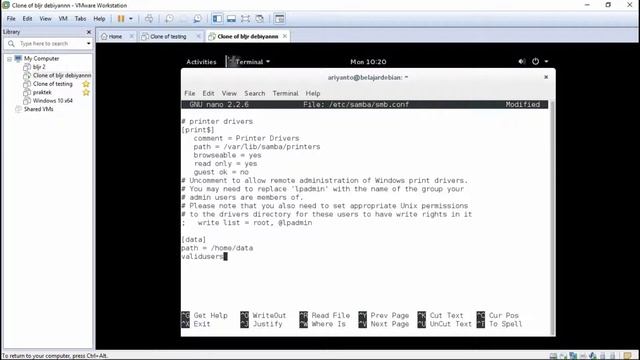Open the Tabs menu
Screen dimensions: 640x360
point(80,19)
